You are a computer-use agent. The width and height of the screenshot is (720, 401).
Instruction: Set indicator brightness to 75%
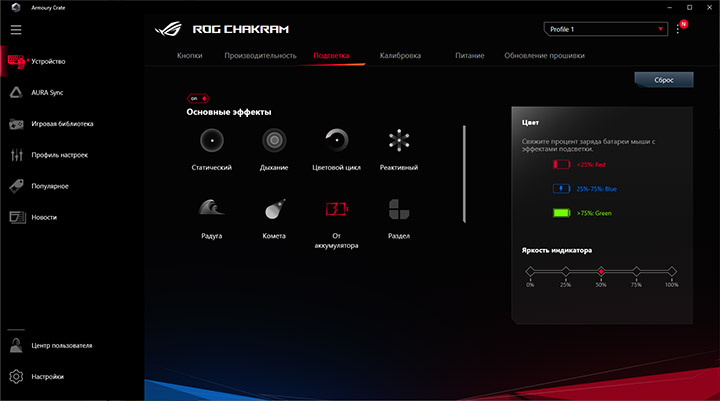coord(636,271)
